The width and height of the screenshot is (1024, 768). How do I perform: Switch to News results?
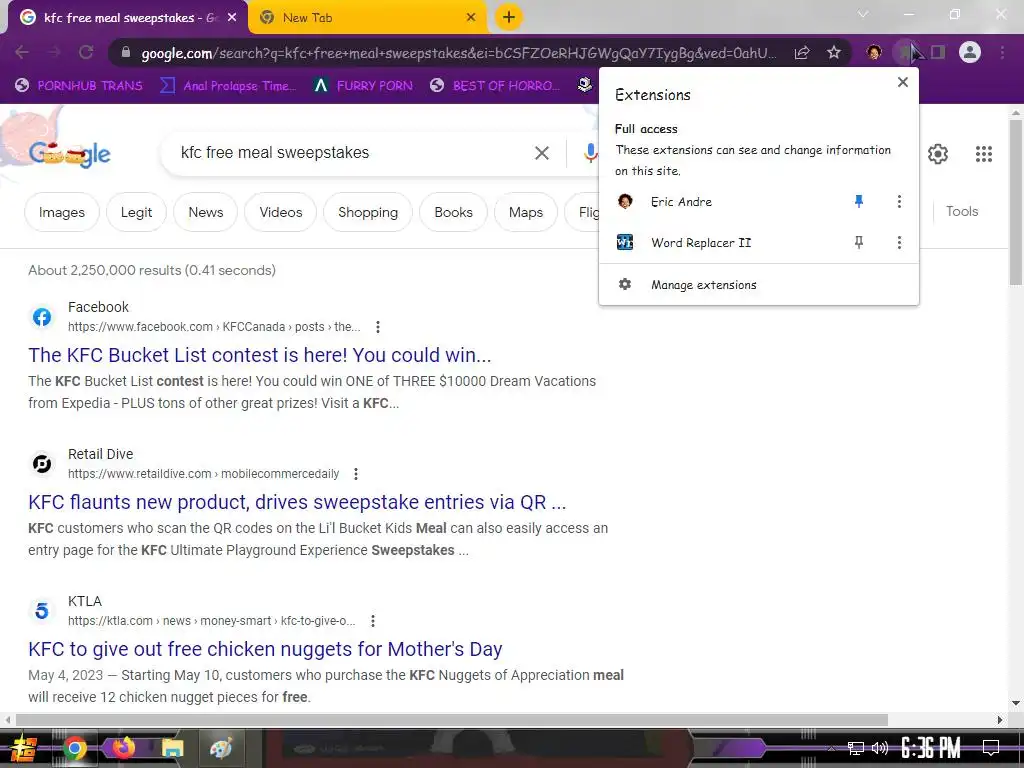click(206, 212)
